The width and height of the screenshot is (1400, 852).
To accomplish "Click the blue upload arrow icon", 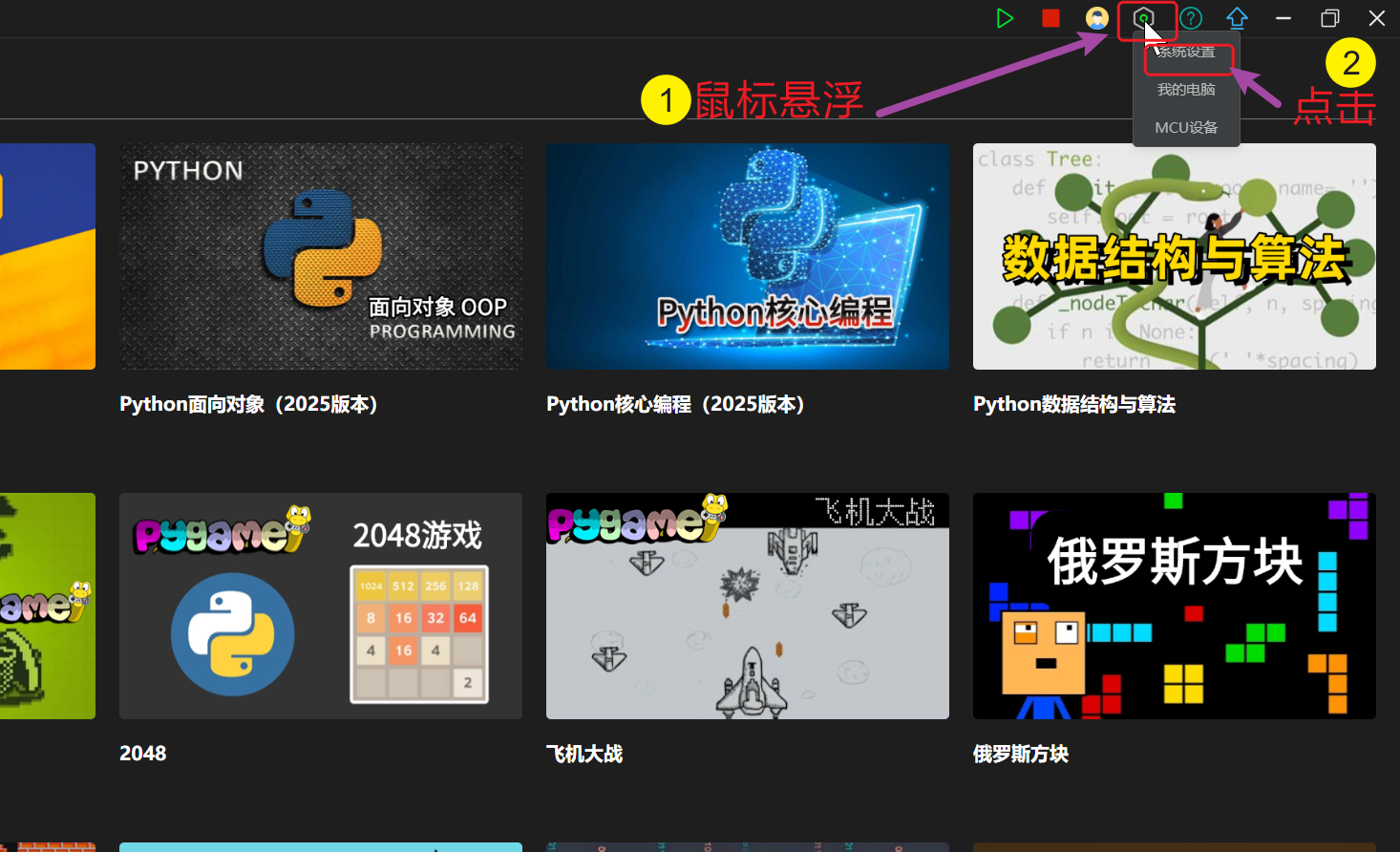I will click(1238, 18).
